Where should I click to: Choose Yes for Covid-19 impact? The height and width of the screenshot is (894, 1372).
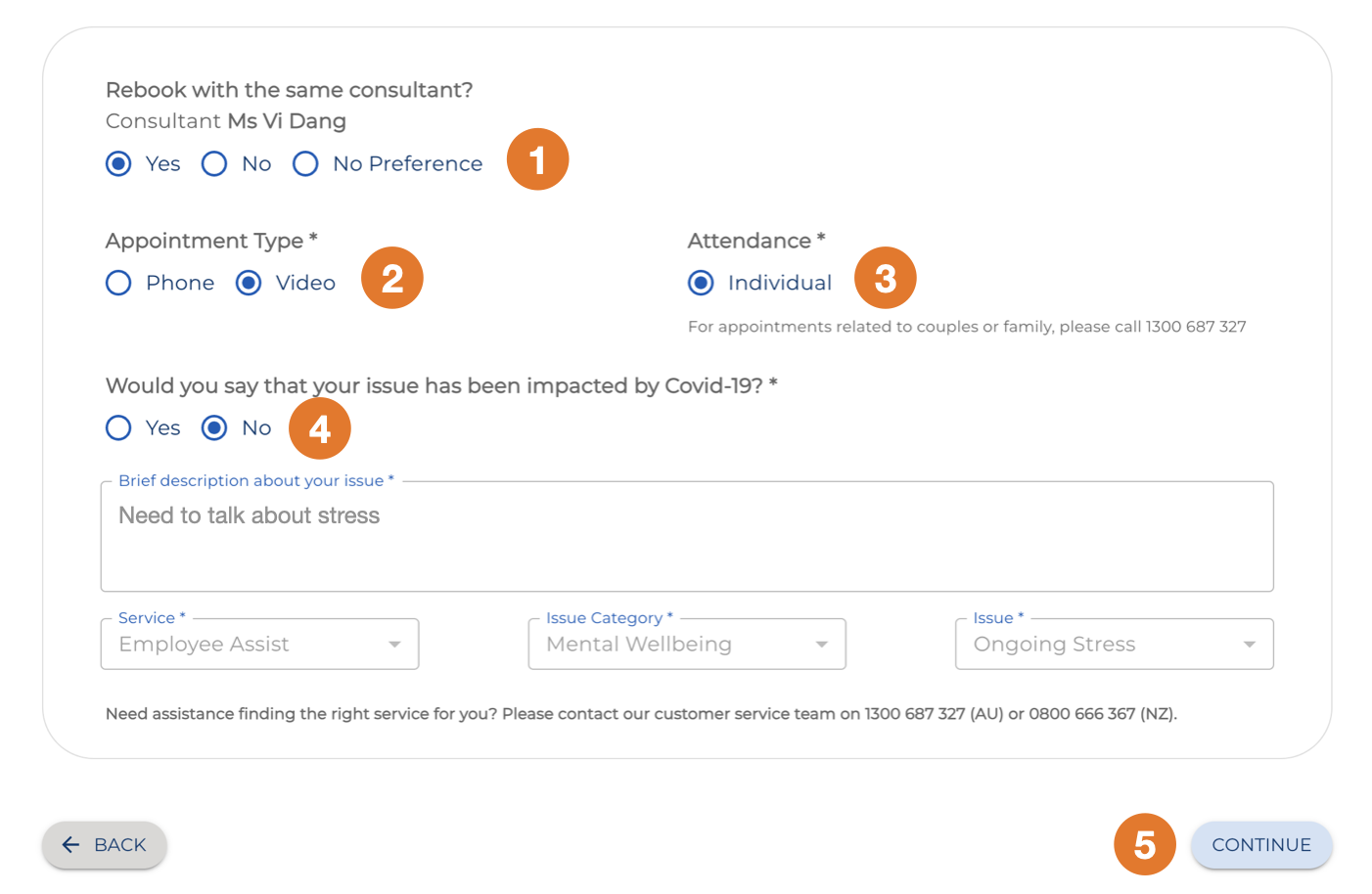pos(118,428)
